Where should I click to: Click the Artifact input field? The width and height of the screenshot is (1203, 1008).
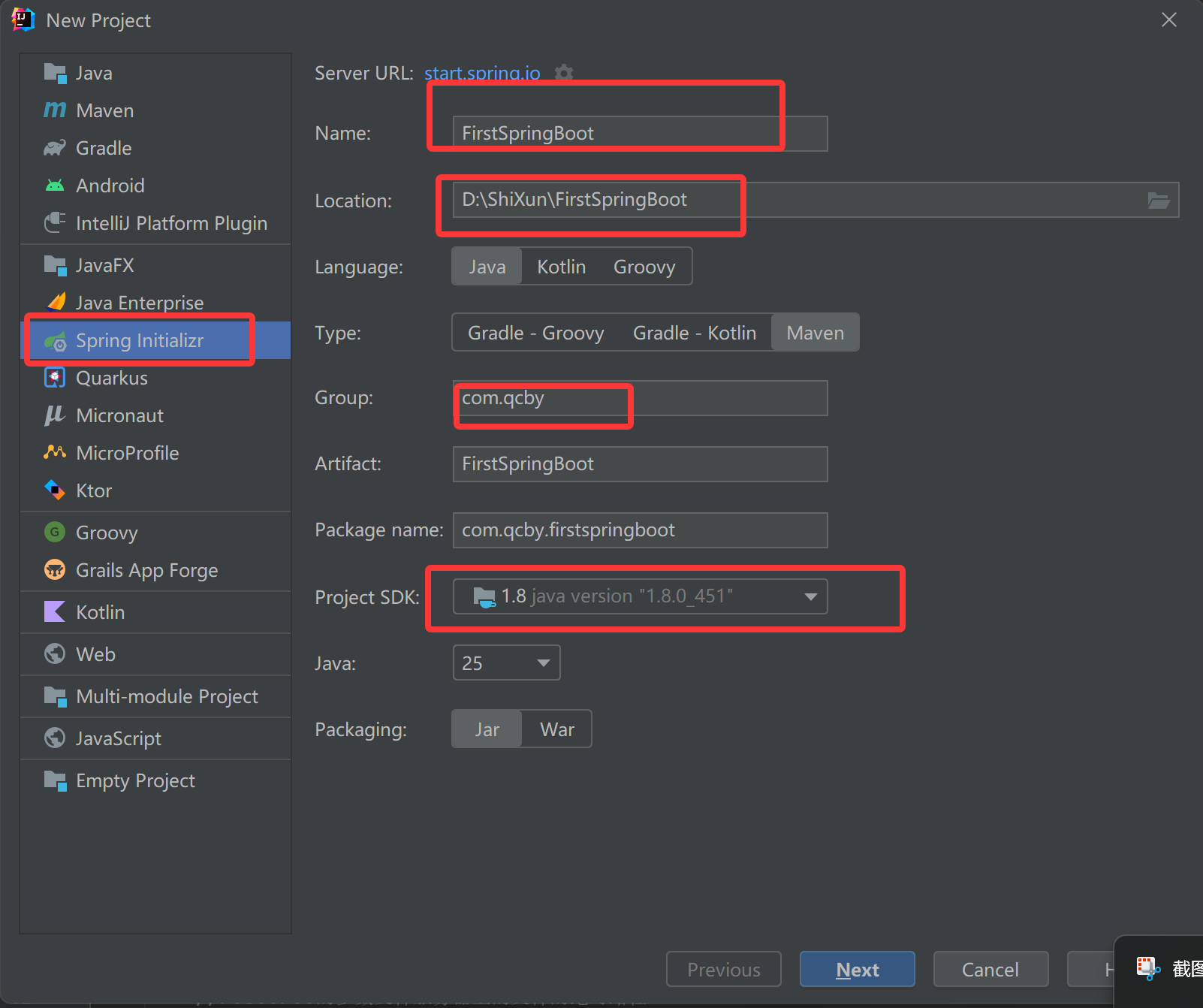click(640, 464)
